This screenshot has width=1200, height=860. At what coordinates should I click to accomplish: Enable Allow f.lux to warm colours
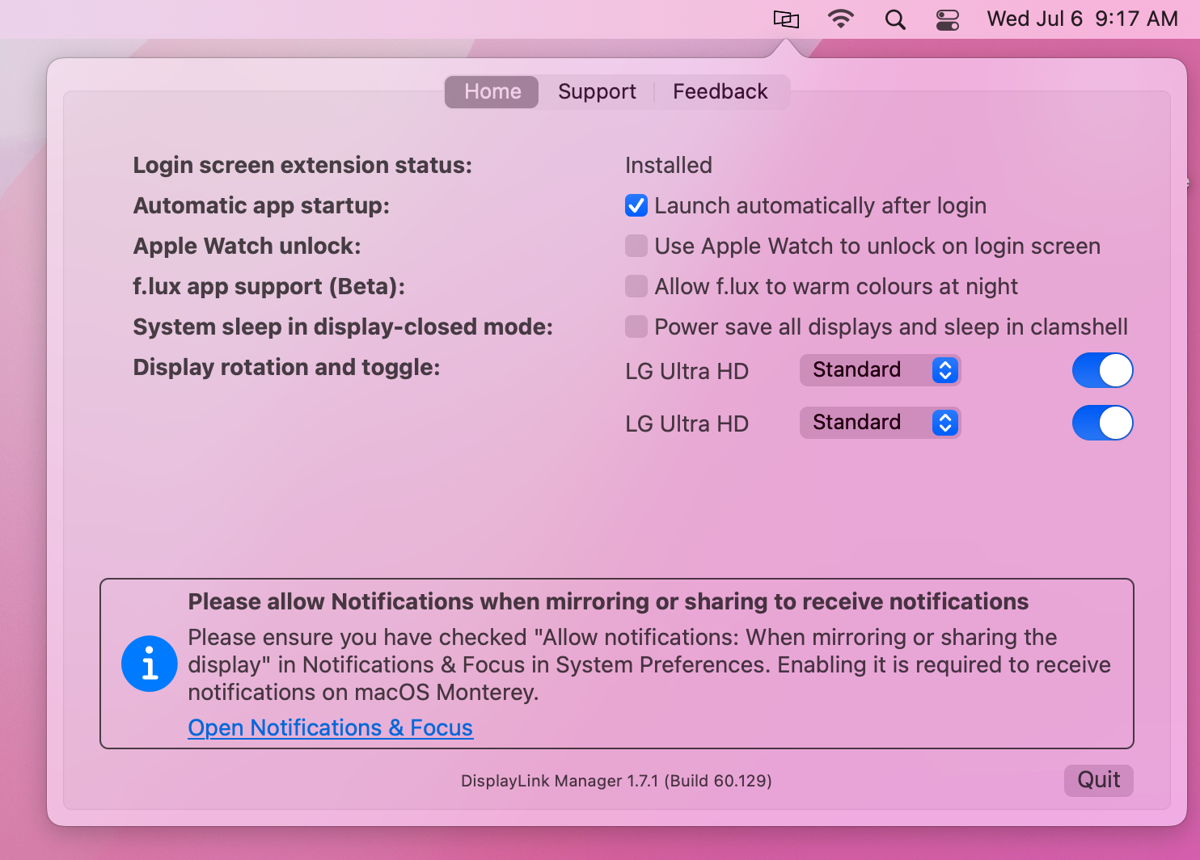[636, 287]
